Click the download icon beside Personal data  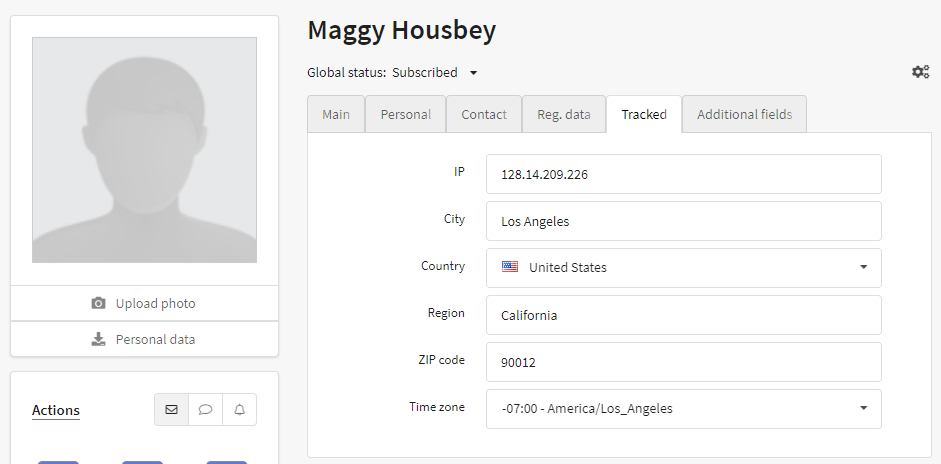click(x=98, y=339)
